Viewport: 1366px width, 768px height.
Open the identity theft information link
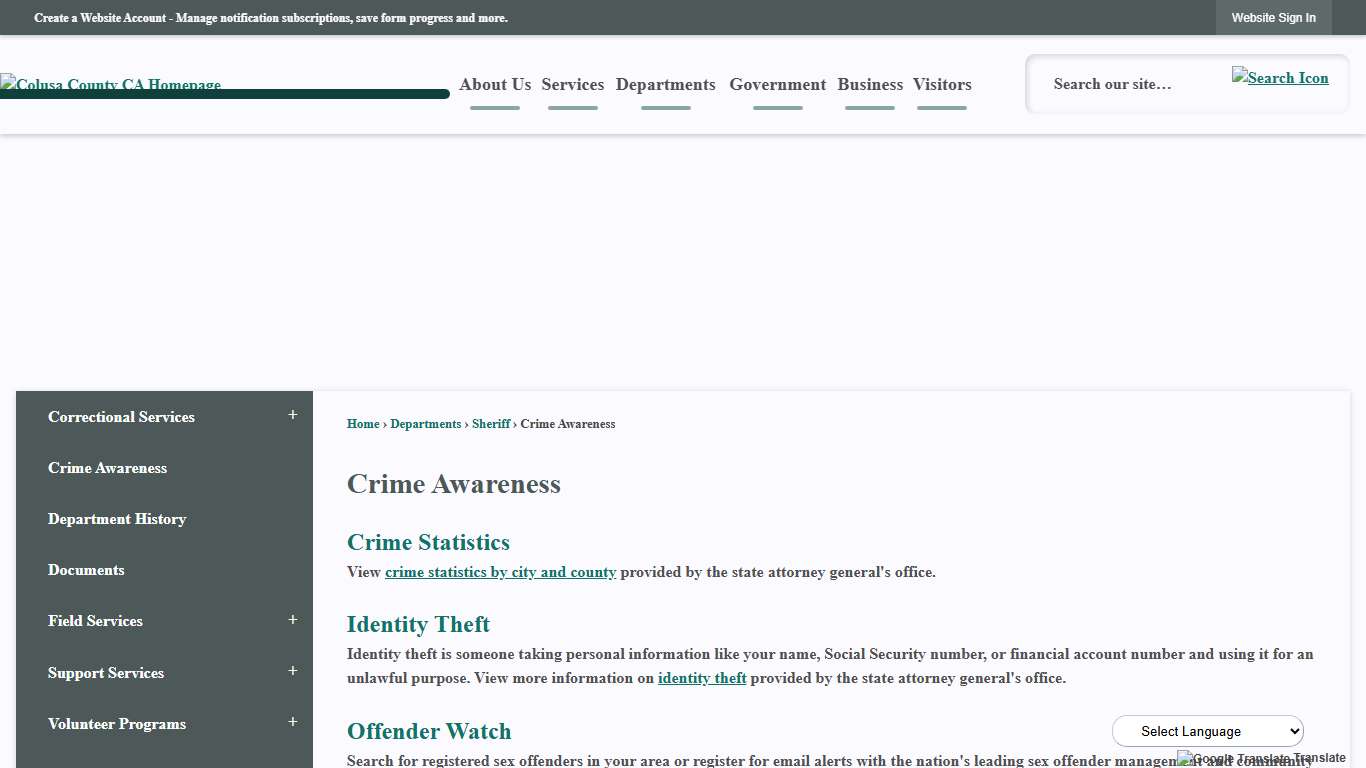pos(702,678)
